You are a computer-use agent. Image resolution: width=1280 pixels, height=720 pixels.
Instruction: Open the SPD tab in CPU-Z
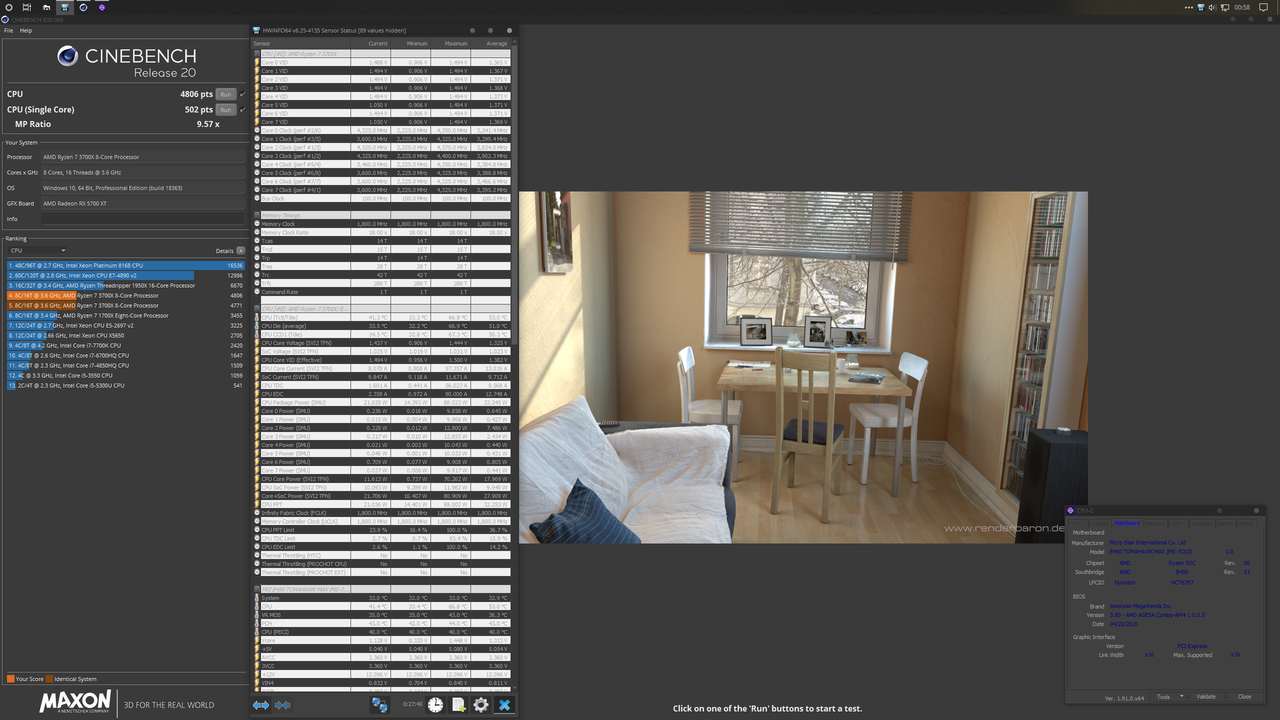[x=1178, y=523]
